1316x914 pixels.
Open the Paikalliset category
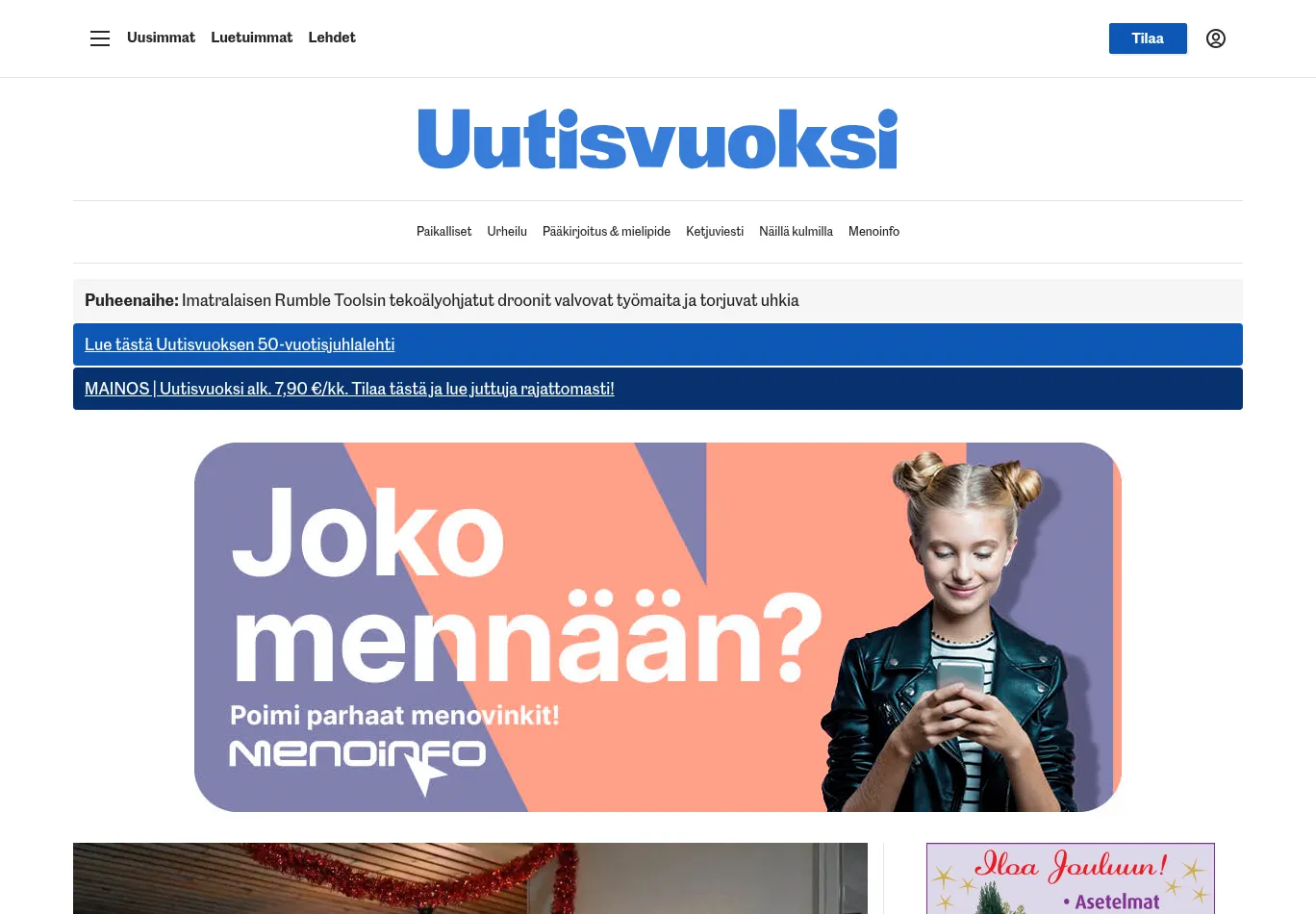tap(443, 232)
